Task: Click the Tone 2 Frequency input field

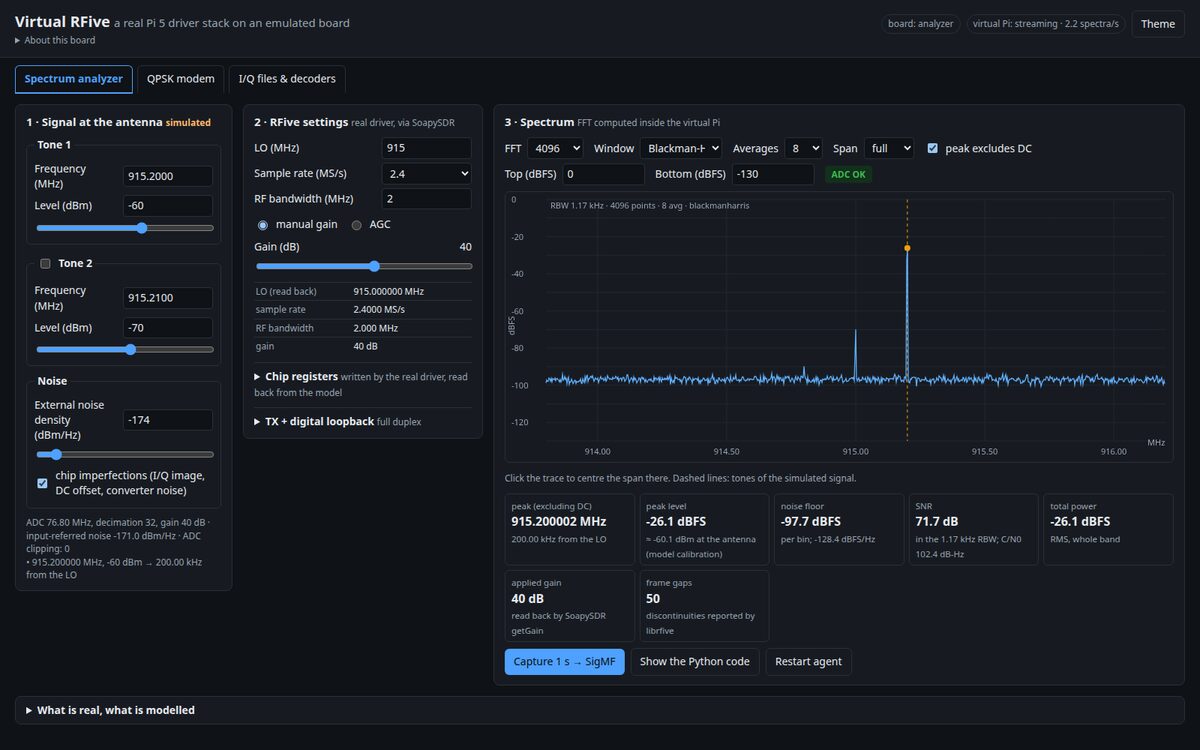Action: pos(168,298)
